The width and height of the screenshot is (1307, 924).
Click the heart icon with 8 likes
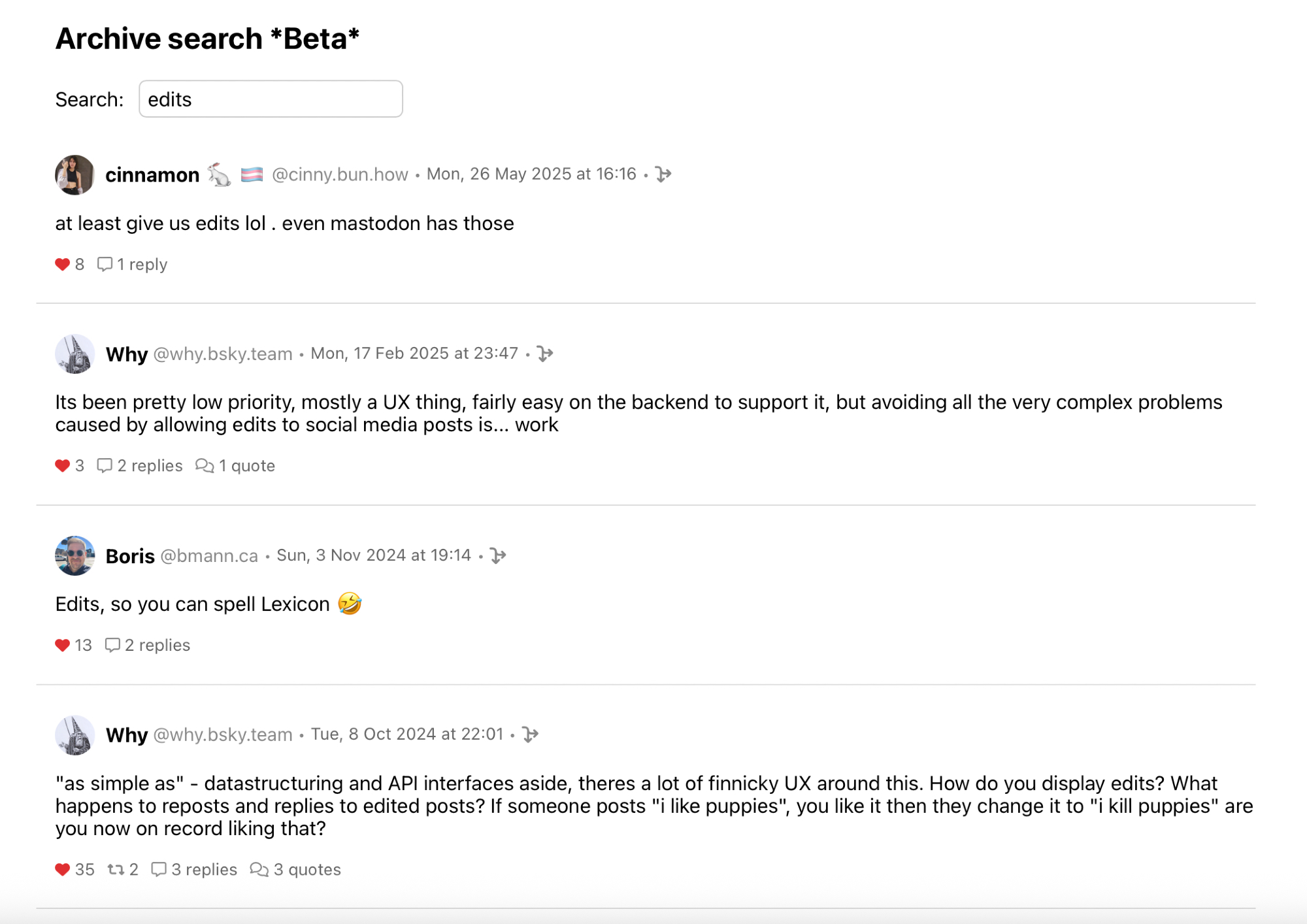pyautogui.click(x=63, y=265)
